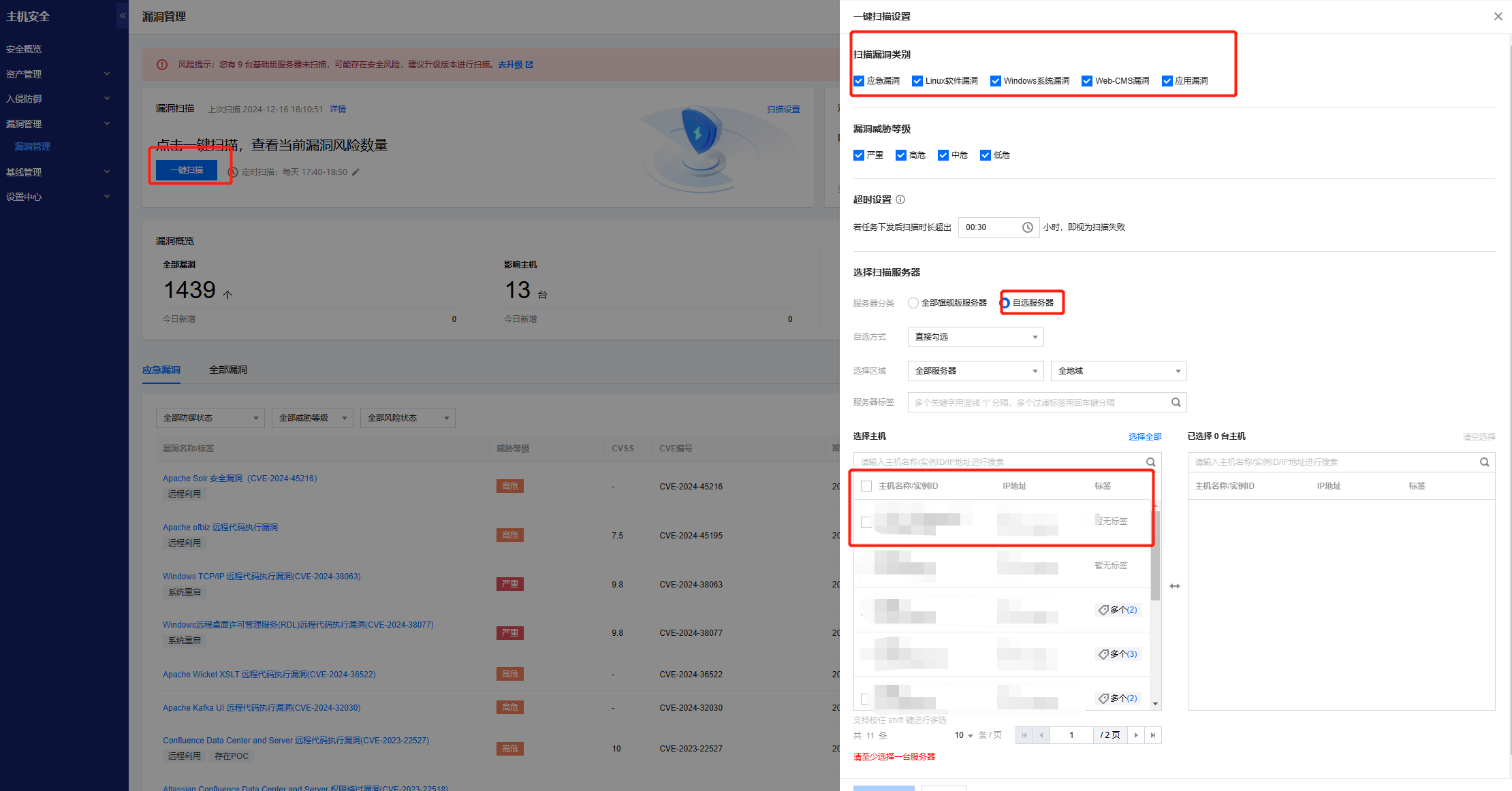Click the search icon in the 选择主机 box

click(x=1150, y=462)
